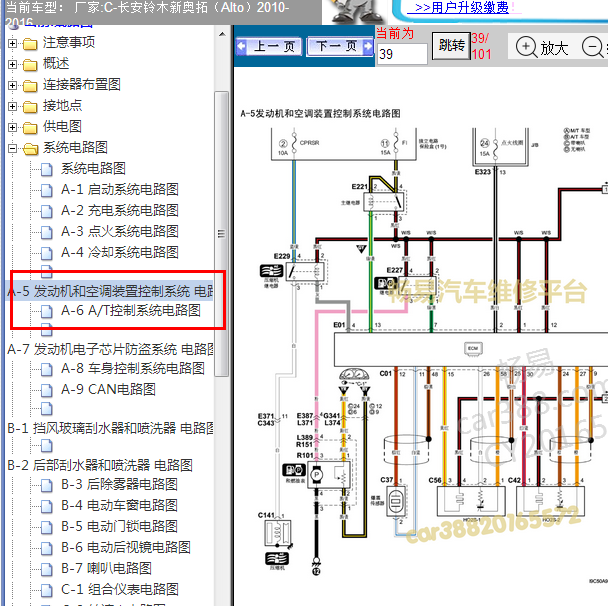608x606 pixels.
Task: Open B-3 后除雾器电路图
Action: coord(119,484)
